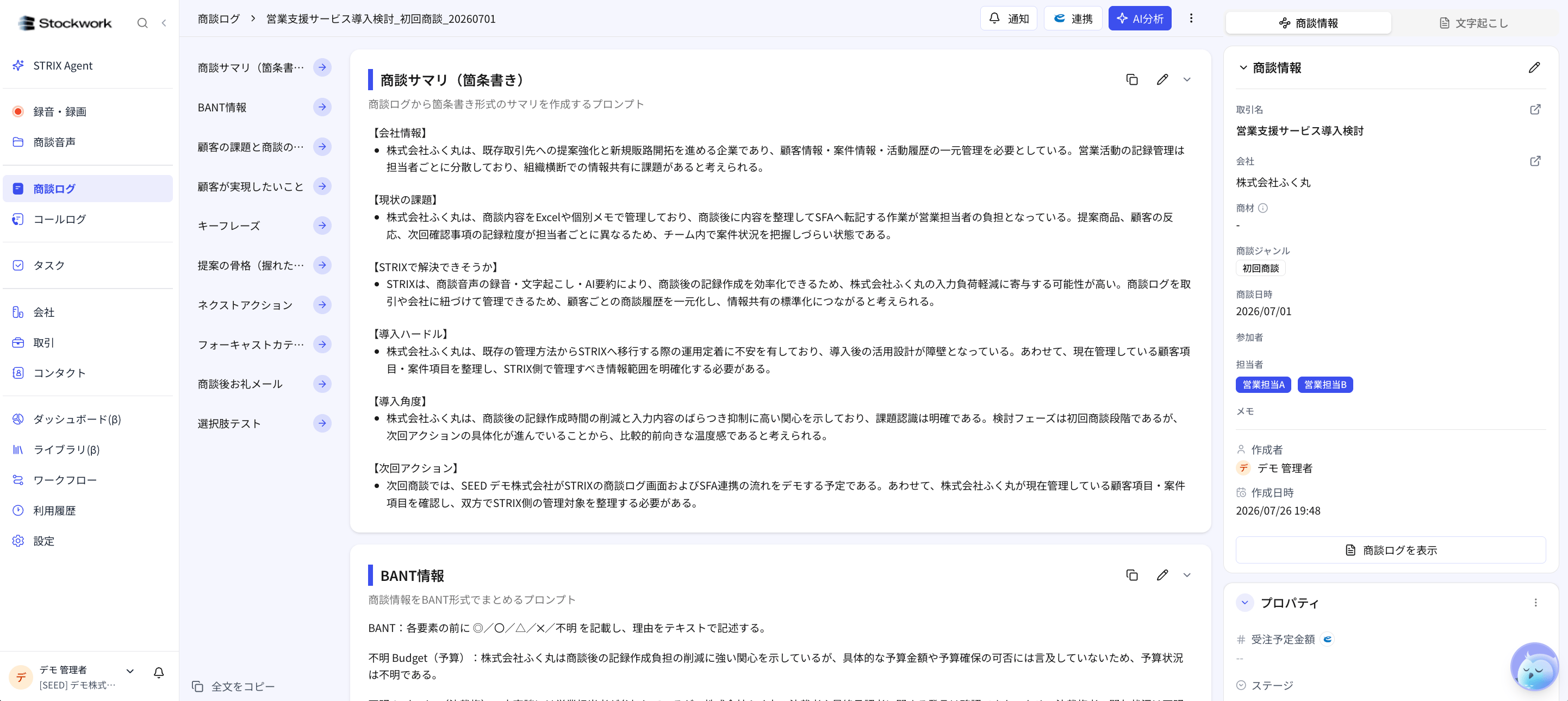Collapse the 商談サマリ section with the chevron
The width and height of the screenshot is (1568, 701).
[x=1187, y=80]
